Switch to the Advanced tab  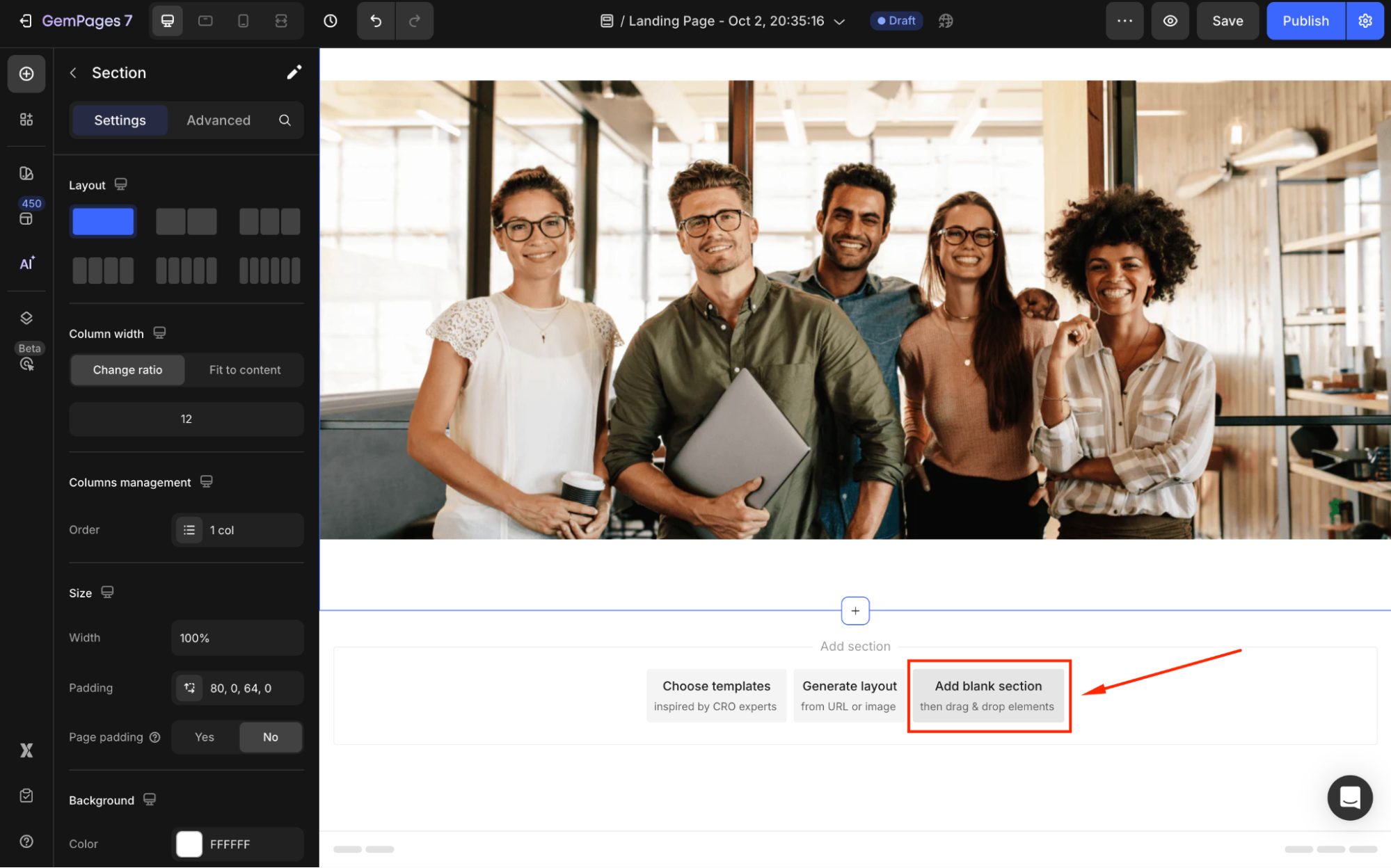pos(218,120)
